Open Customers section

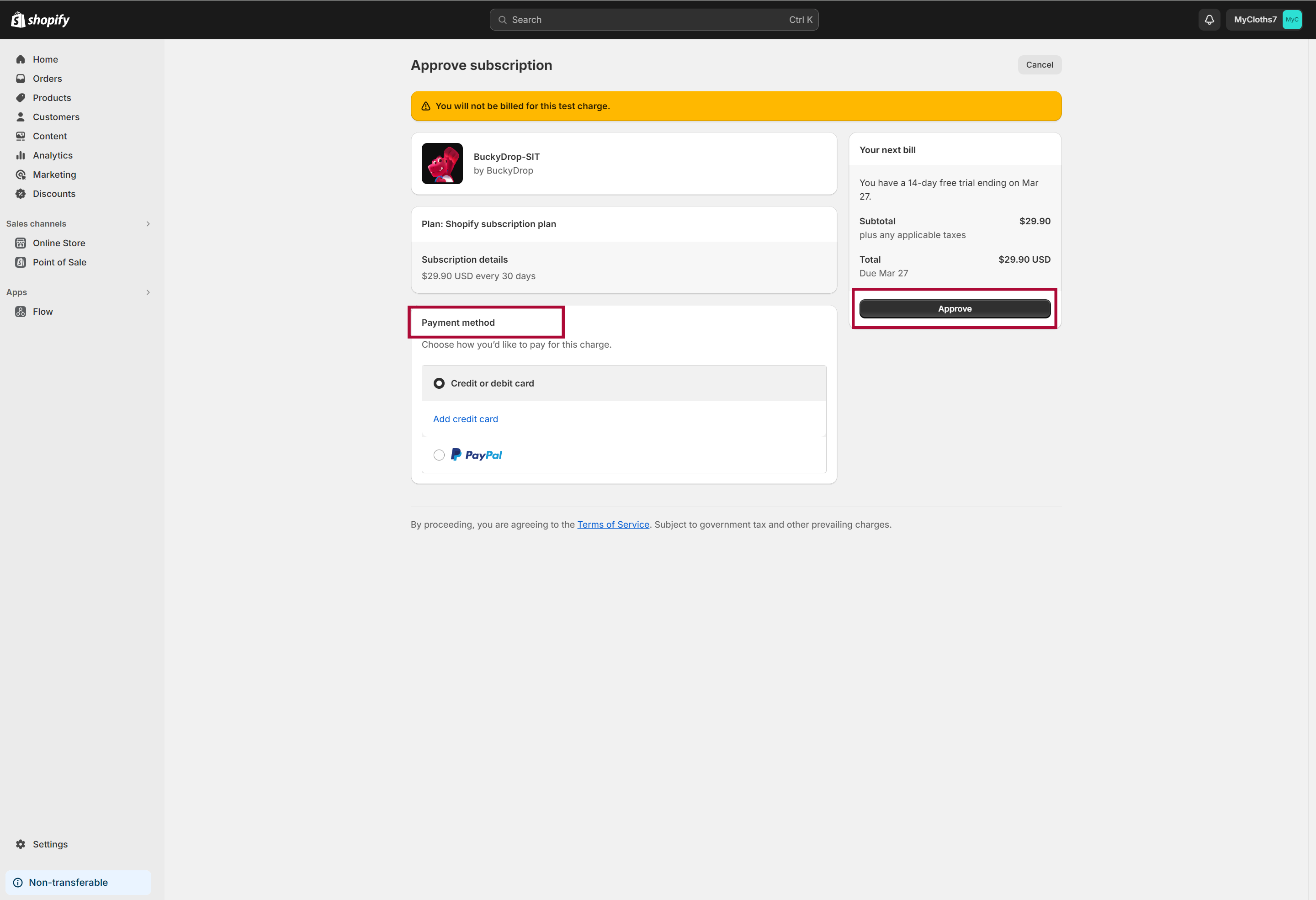(x=56, y=117)
